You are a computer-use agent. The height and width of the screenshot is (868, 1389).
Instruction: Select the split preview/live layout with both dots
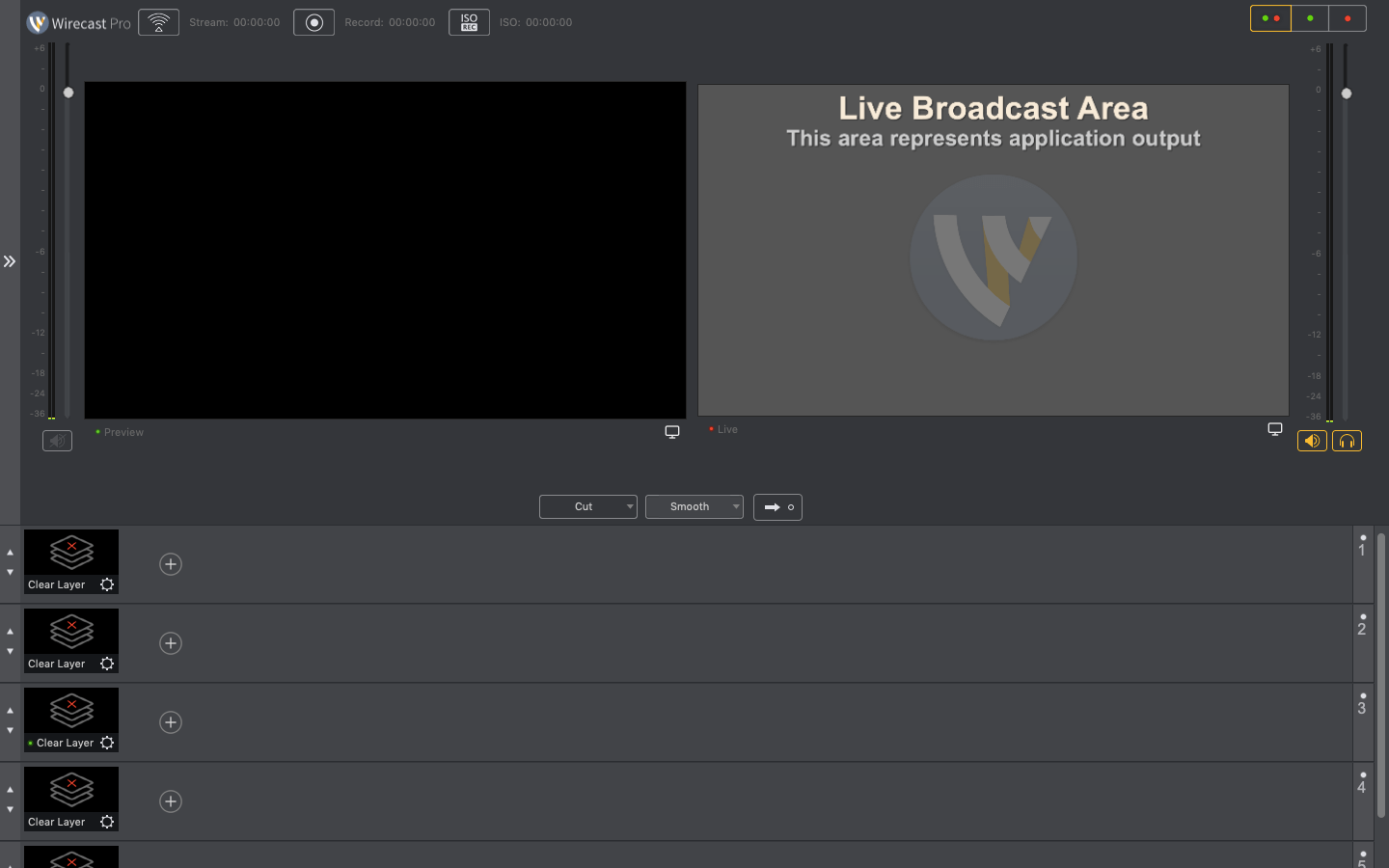[1270, 17]
